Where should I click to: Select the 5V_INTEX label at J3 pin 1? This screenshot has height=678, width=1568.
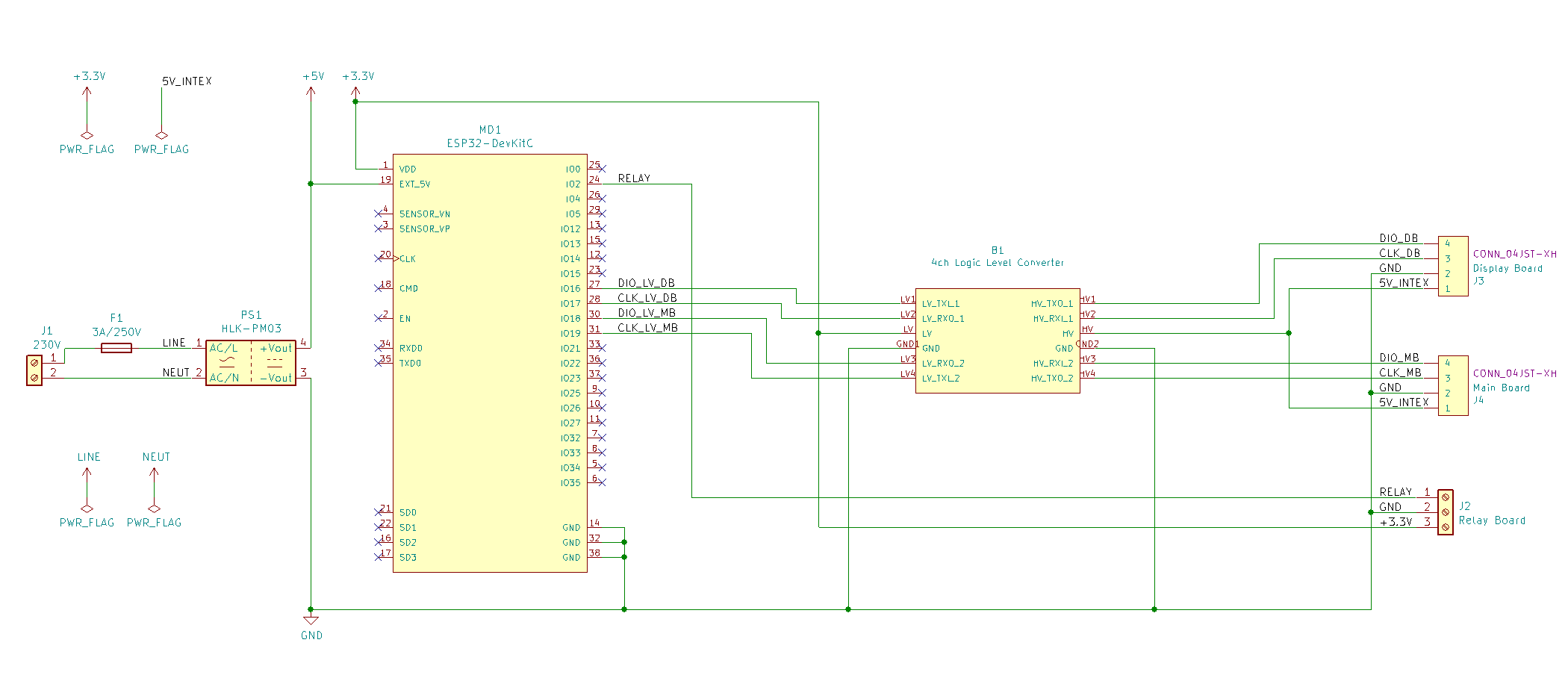tap(1404, 283)
